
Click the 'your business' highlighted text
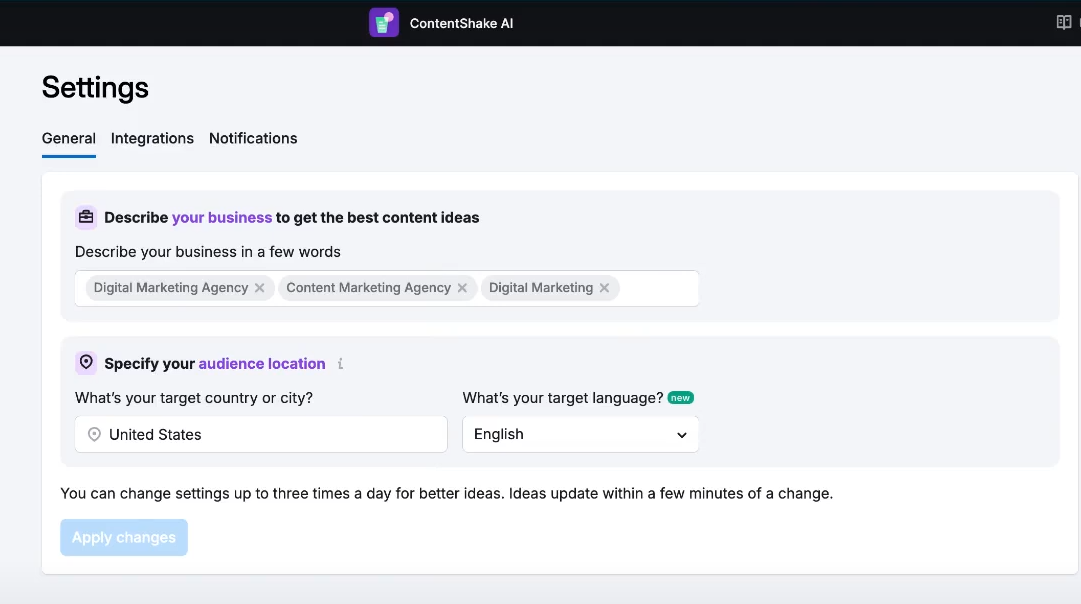[x=222, y=218]
